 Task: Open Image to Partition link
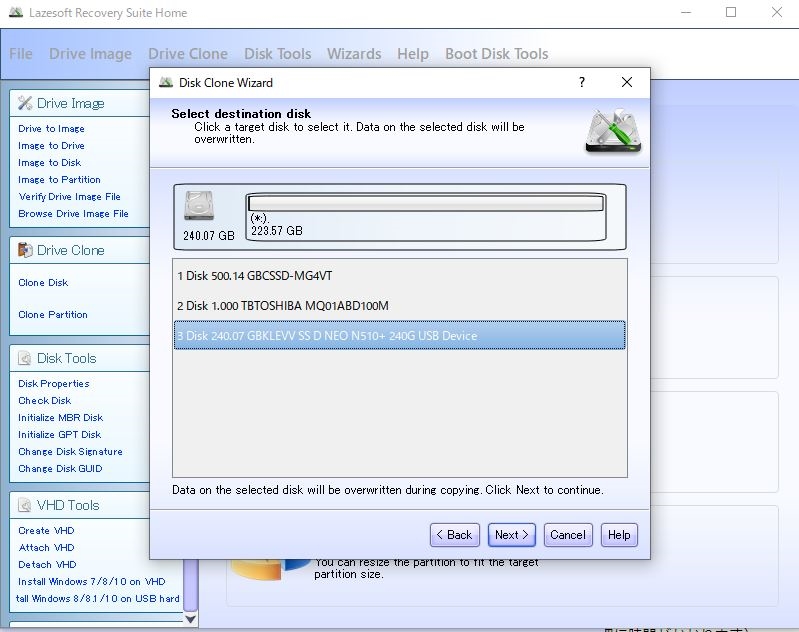[x=60, y=179]
